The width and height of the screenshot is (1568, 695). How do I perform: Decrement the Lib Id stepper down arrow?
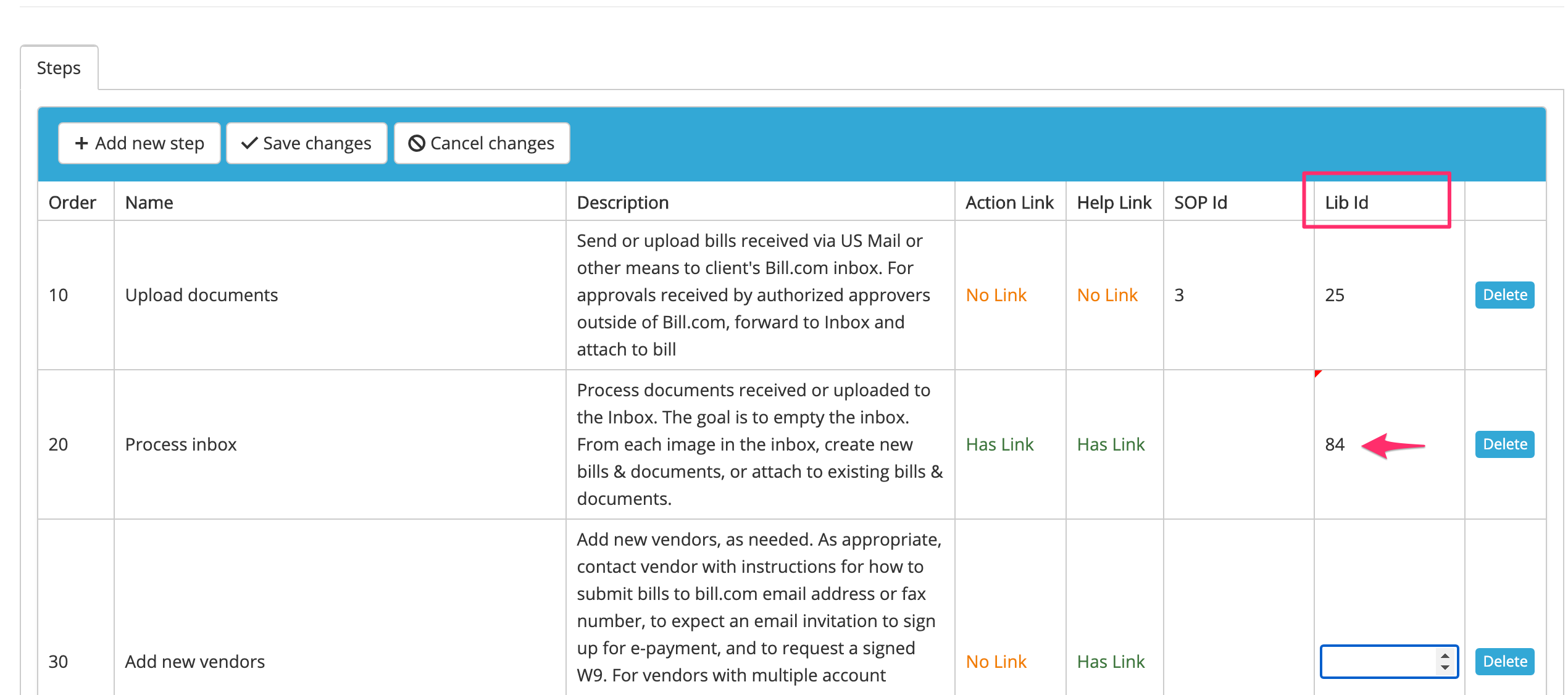click(1445, 667)
